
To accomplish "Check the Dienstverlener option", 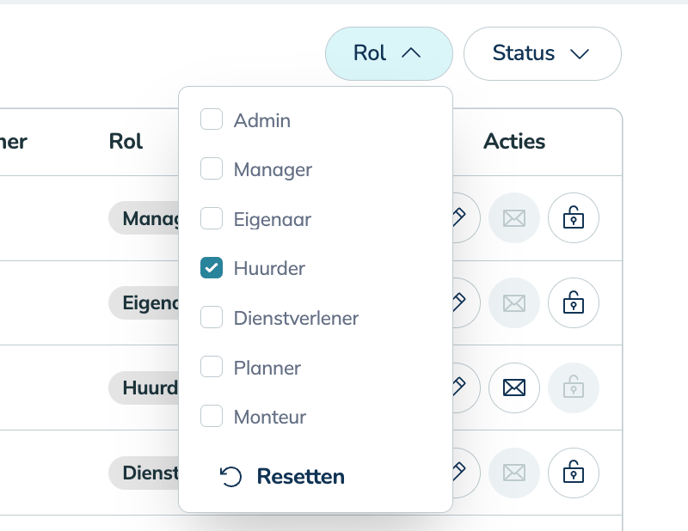I will [x=211, y=318].
